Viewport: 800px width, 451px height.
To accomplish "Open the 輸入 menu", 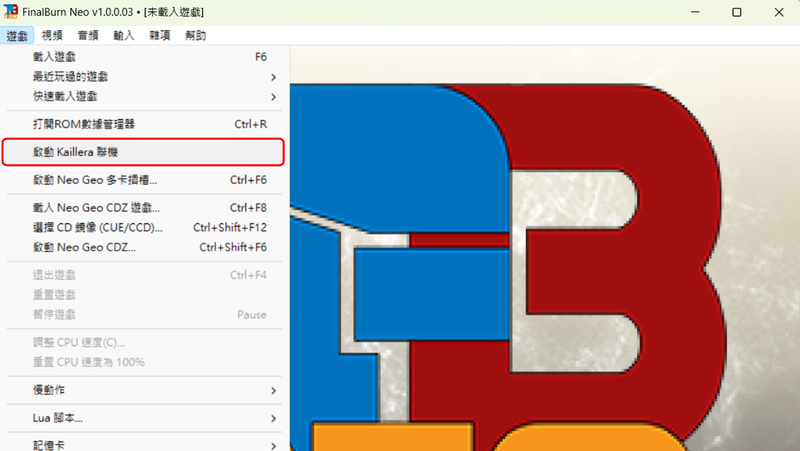I will [123, 35].
